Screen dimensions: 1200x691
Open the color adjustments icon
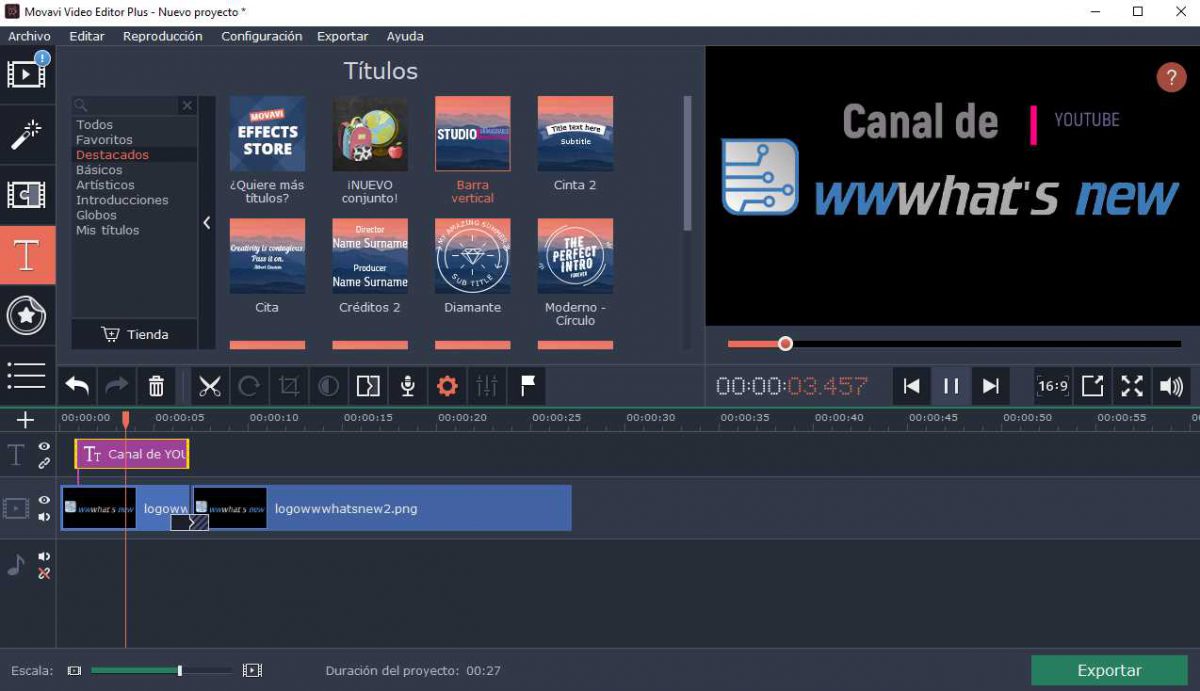pyautogui.click(x=328, y=385)
